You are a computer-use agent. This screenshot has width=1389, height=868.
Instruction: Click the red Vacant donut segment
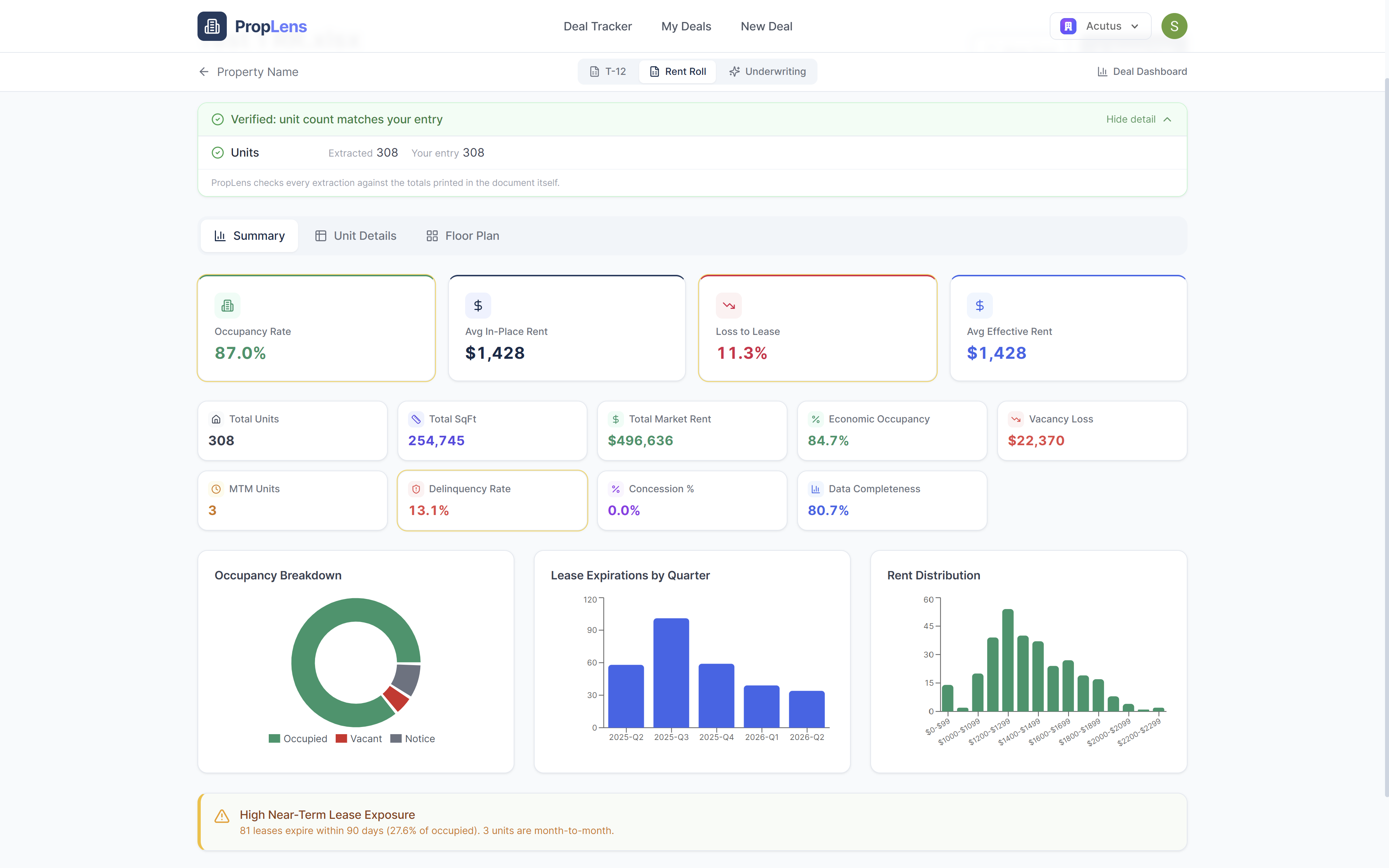click(x=395, y=699)
